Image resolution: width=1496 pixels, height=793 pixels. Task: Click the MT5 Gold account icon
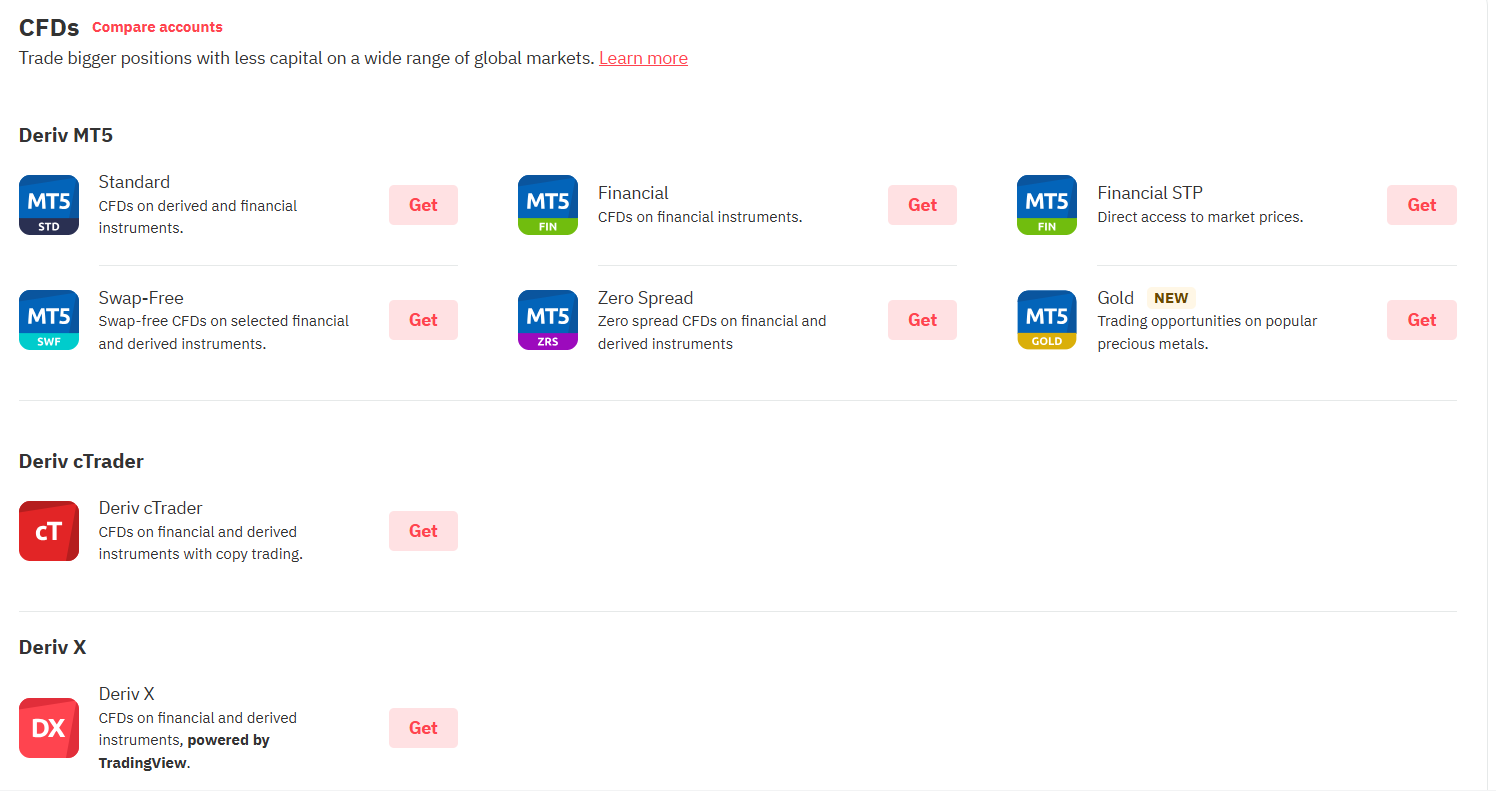1047,320
